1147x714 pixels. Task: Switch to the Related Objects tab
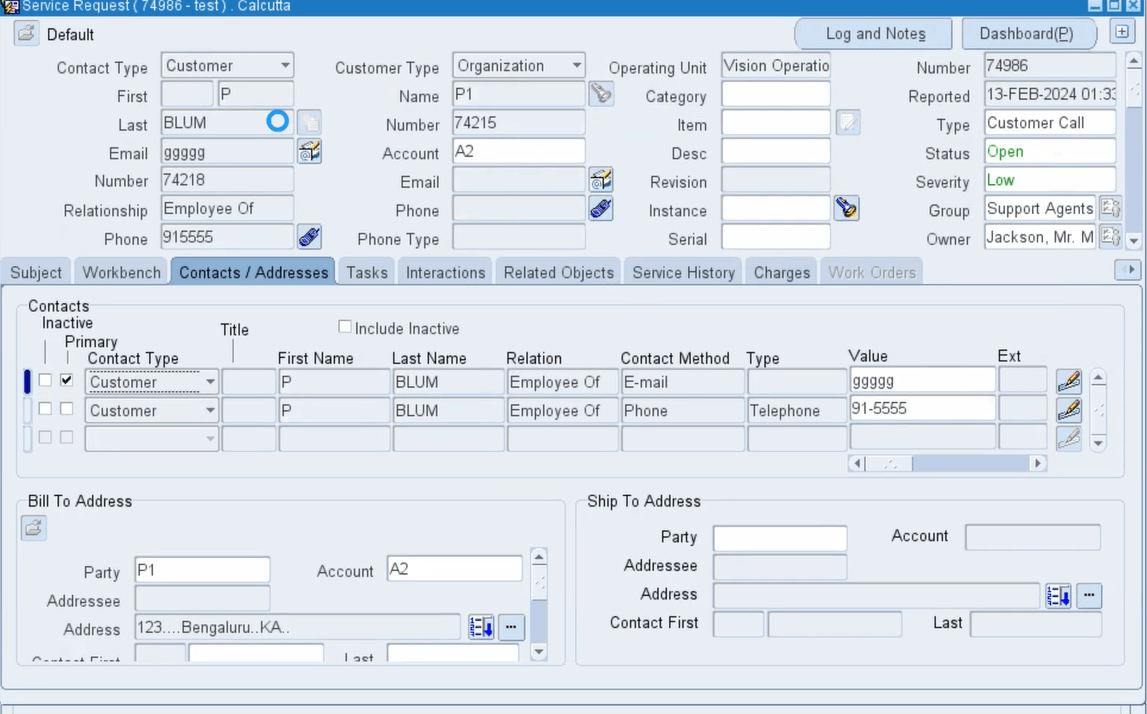coord(558,272)
